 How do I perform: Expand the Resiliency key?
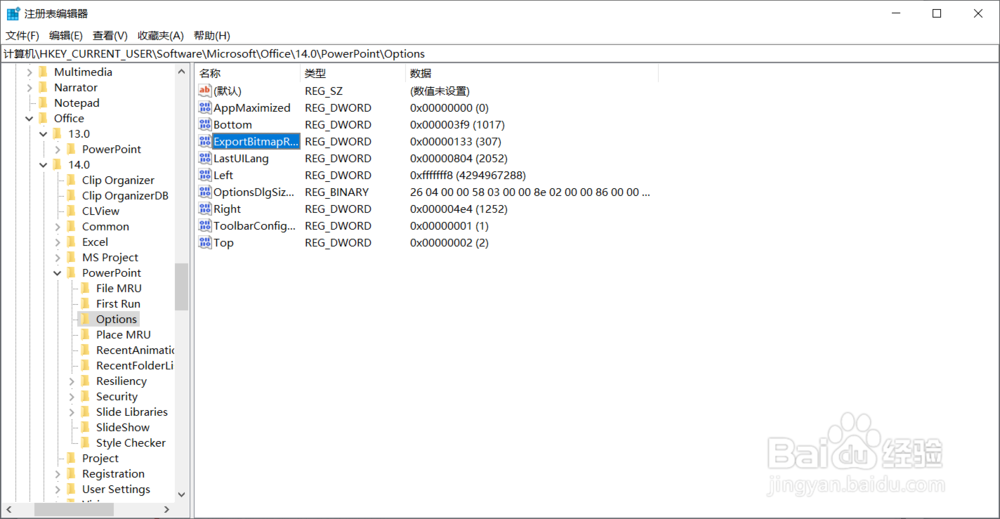[71, 381]
